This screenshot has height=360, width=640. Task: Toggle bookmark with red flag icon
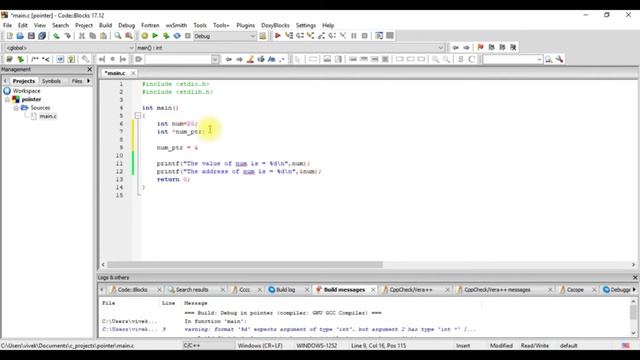(x=480, y=47)
